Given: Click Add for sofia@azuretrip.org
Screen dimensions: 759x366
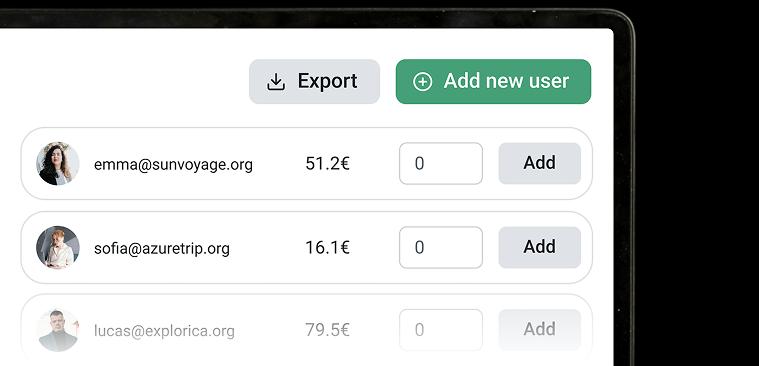Looking at the screenshot, I should (x=540, y=247).
